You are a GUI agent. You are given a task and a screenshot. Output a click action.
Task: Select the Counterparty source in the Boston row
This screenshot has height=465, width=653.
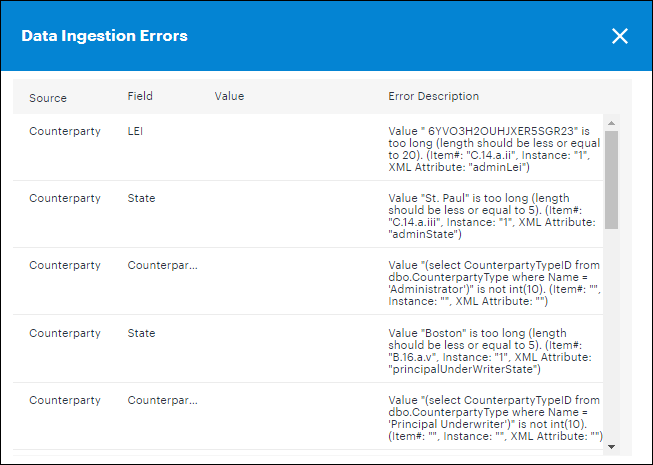pyautogui.click(x=65, y=333)
